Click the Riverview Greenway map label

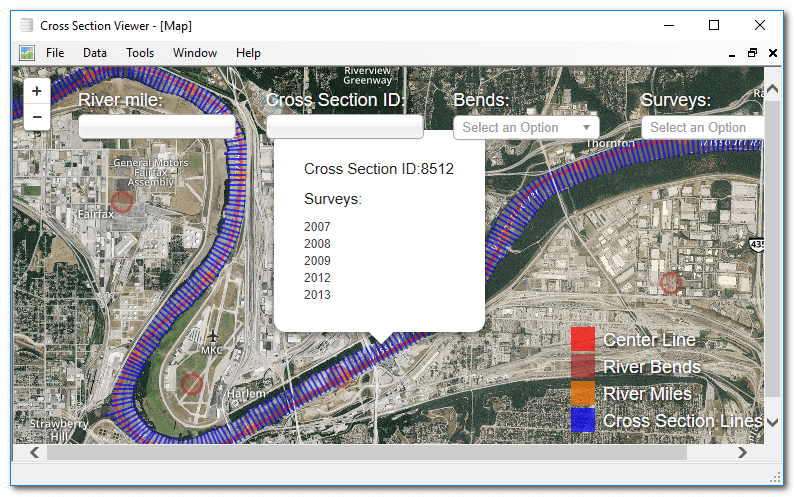coord(368,76)
